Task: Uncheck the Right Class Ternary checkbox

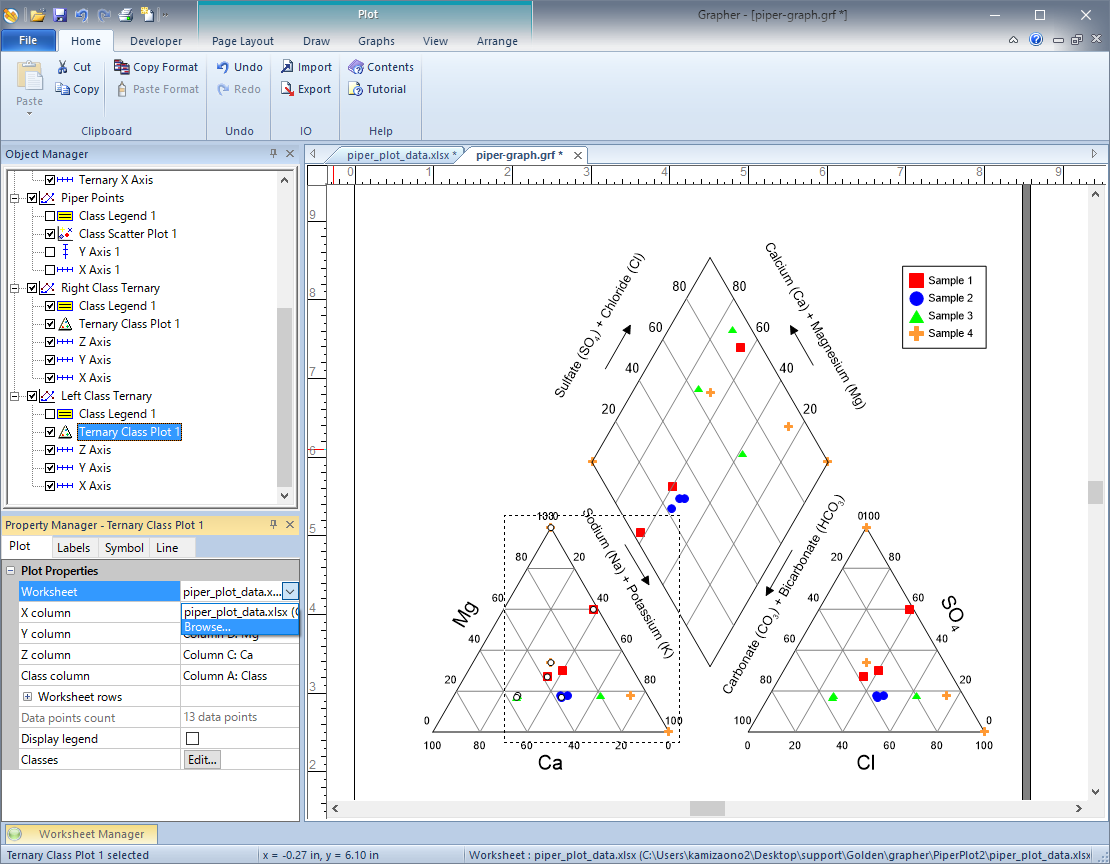Action: pyautogui.click(x=32, y=288)
